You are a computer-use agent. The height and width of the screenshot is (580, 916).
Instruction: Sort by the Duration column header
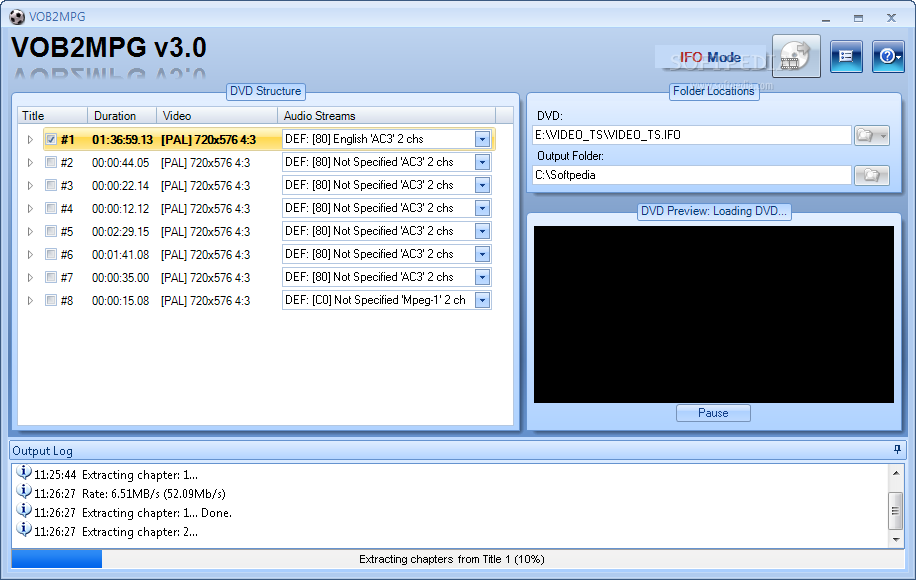[122, 116]
